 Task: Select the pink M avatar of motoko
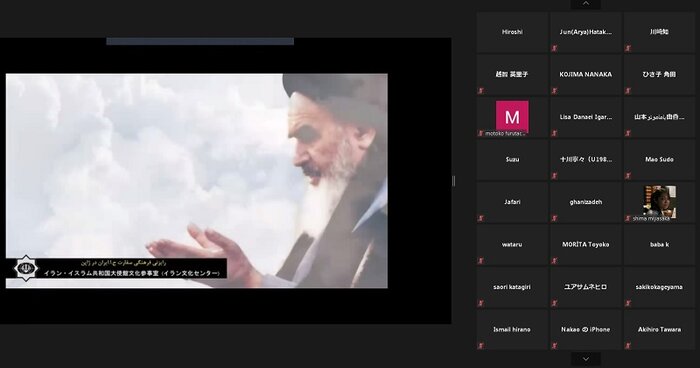[512, 117]
